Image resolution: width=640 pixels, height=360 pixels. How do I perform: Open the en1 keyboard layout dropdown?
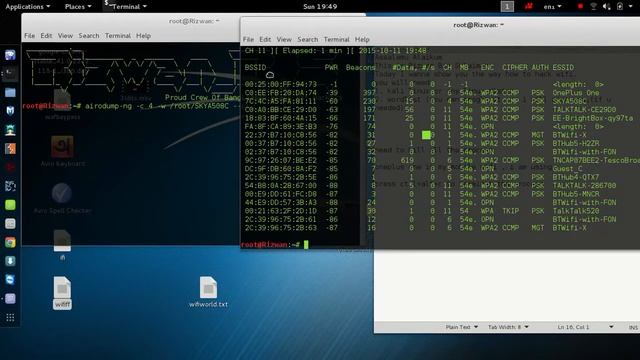point(553,7)
